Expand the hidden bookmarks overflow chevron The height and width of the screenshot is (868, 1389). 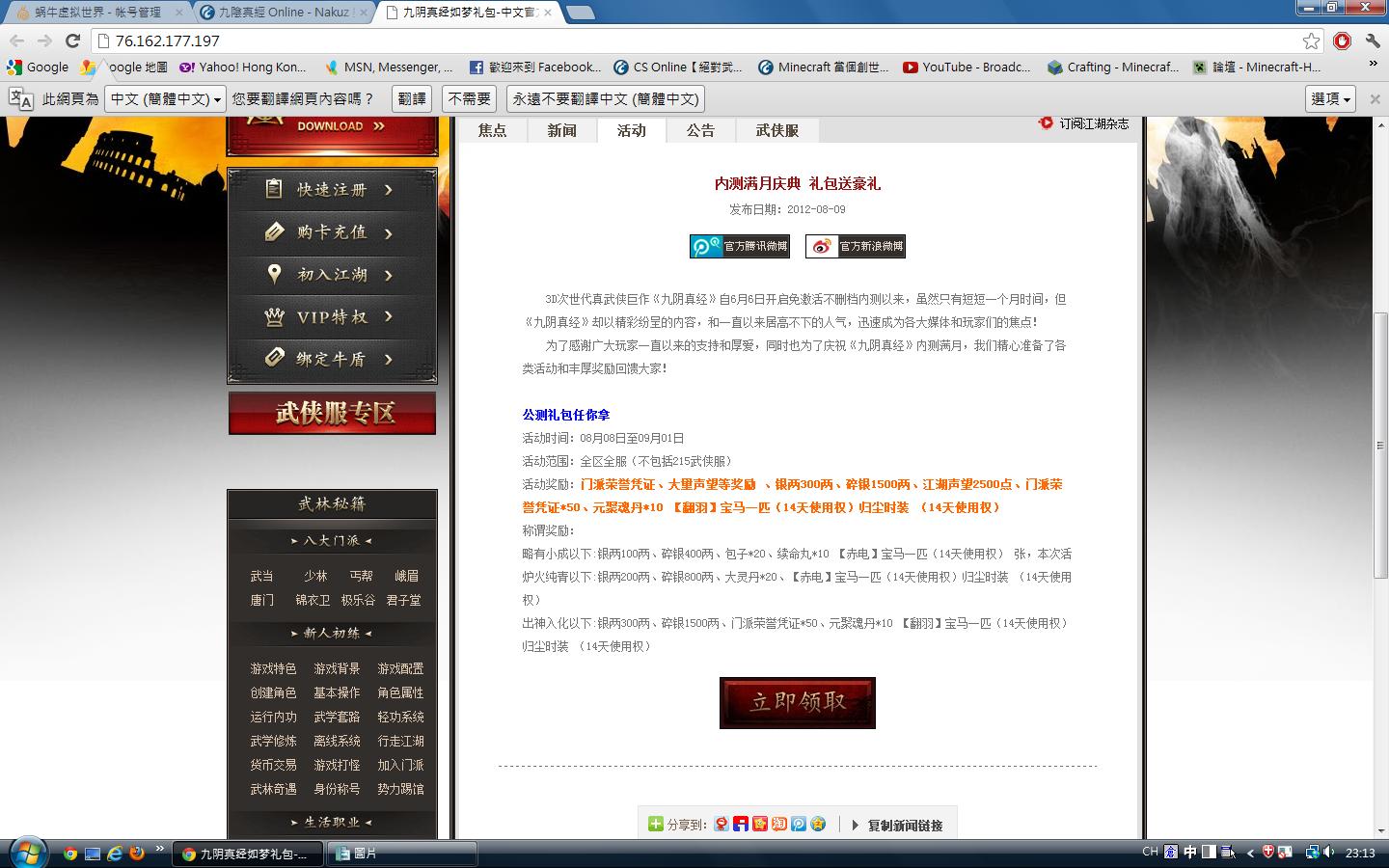[x=1373, y=66]
